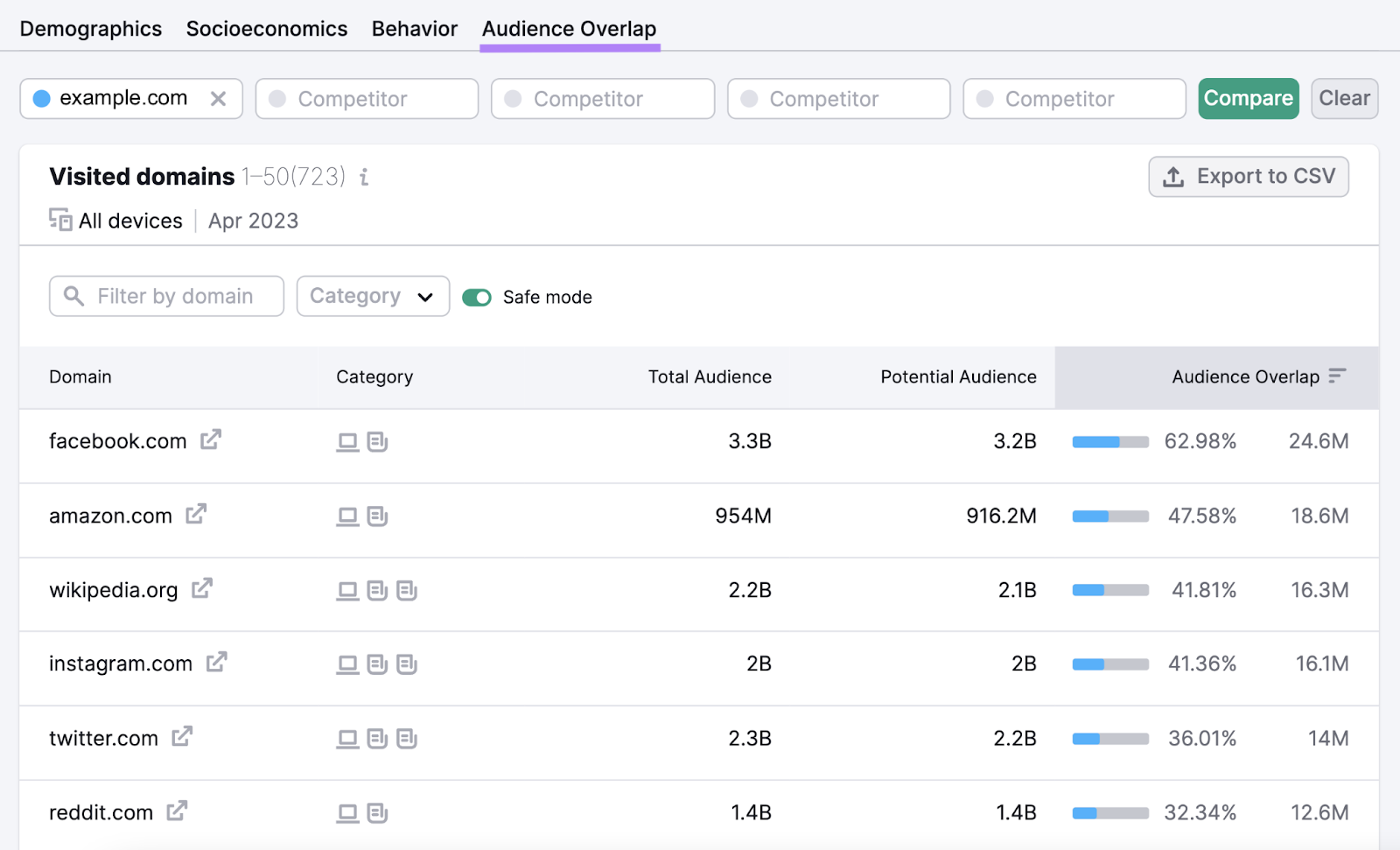Viewport: 1400px width, 850px height.
Task: Click the external link icon next to twitter.com
Action: [x=182, y=736]
